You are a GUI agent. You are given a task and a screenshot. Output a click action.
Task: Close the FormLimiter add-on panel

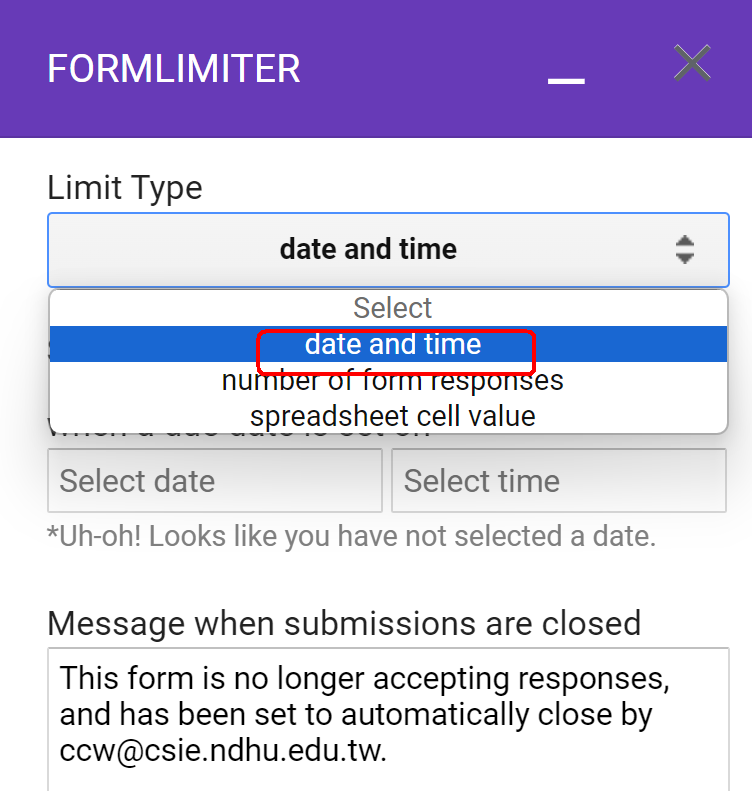pos(692,64)
